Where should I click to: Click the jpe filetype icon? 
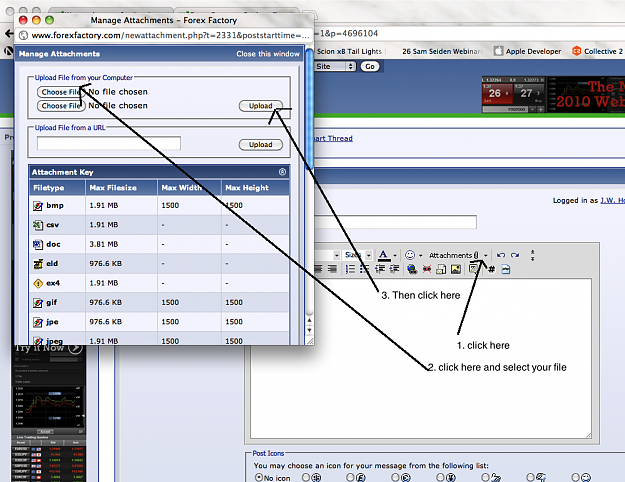pos(38,322)
